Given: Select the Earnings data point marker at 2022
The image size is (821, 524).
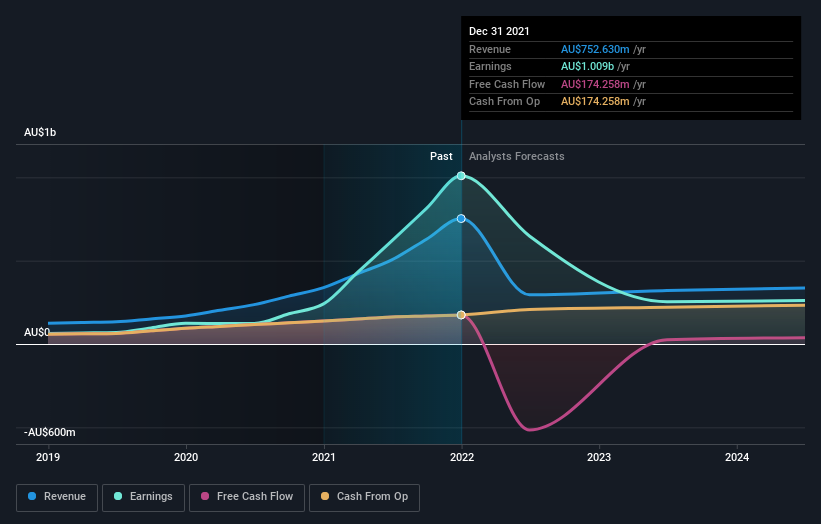Looking at the screenshot, I should point(461,176).
